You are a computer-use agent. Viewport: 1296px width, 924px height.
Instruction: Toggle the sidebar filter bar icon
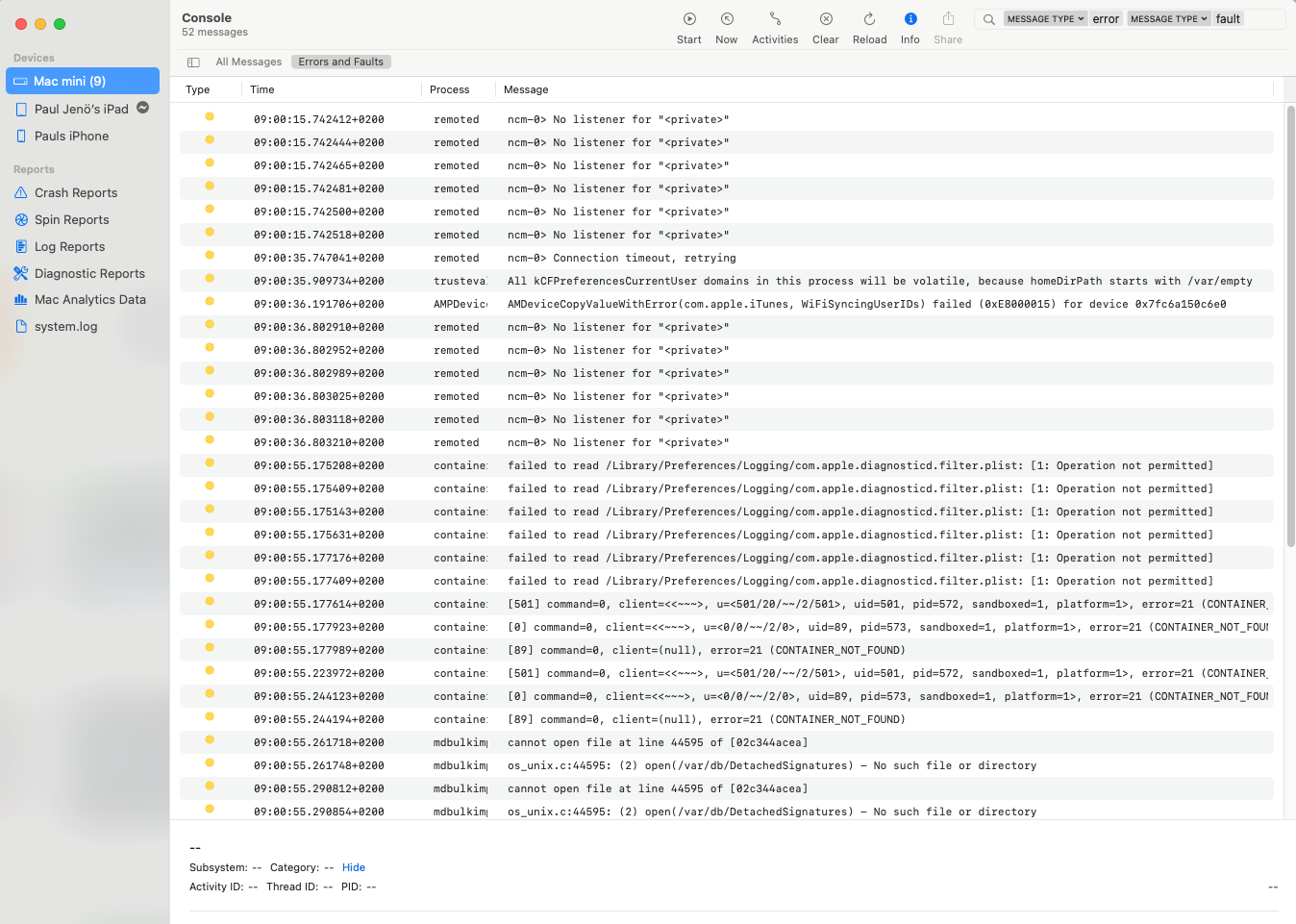click(x=193, y=62)
